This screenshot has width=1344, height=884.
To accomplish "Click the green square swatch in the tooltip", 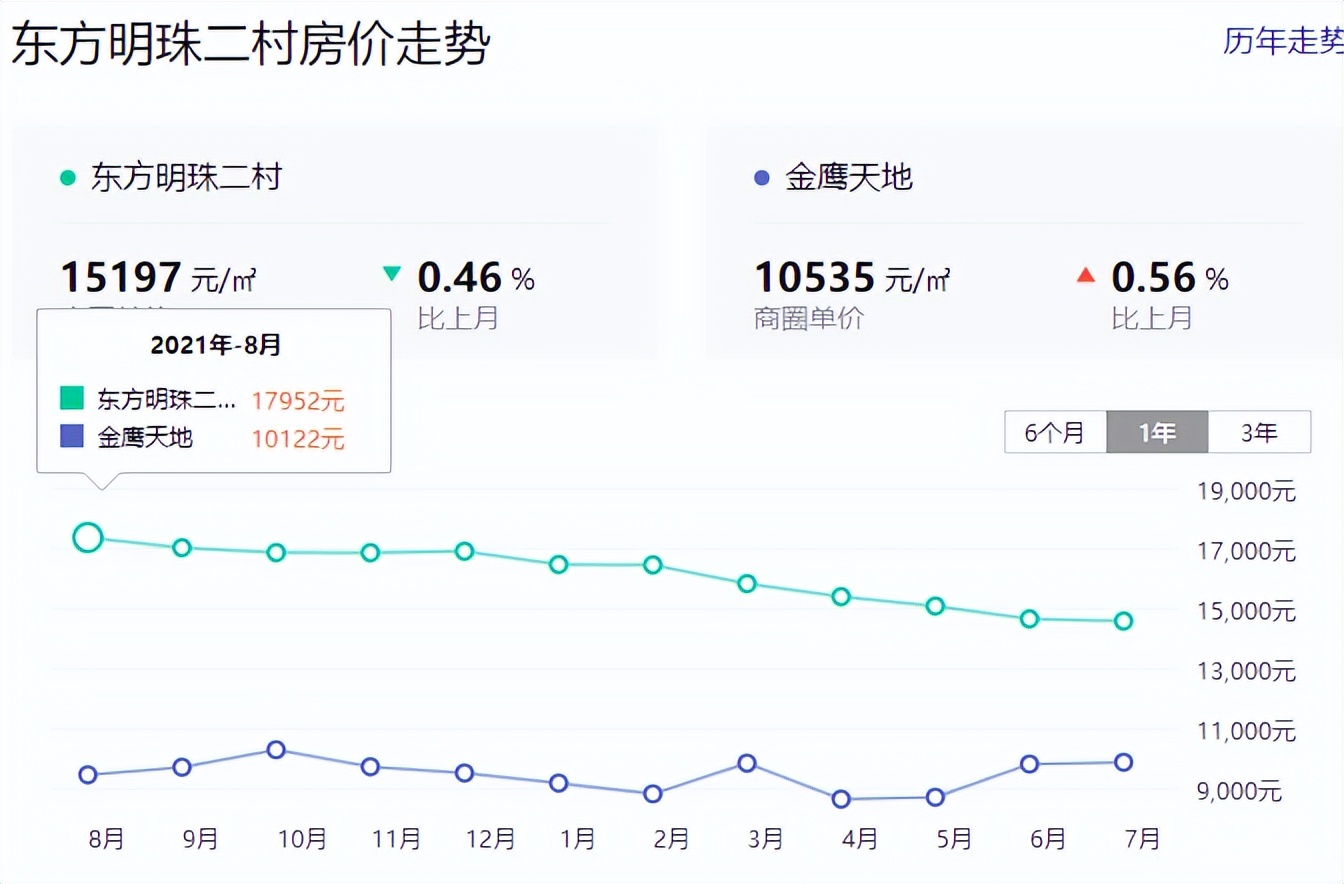I will (71, 398).
